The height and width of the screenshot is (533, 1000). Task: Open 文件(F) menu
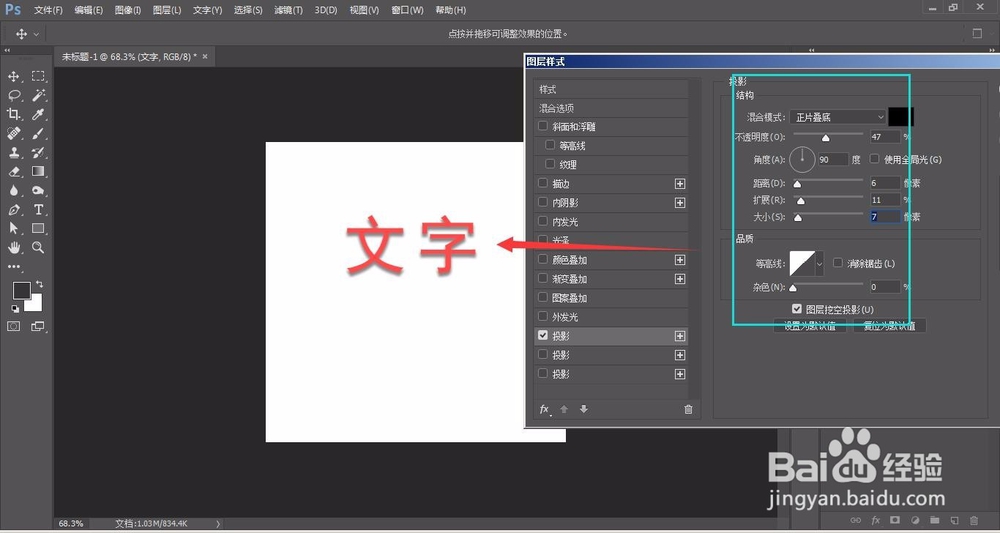pyautogui.click(x=48, y=10)
